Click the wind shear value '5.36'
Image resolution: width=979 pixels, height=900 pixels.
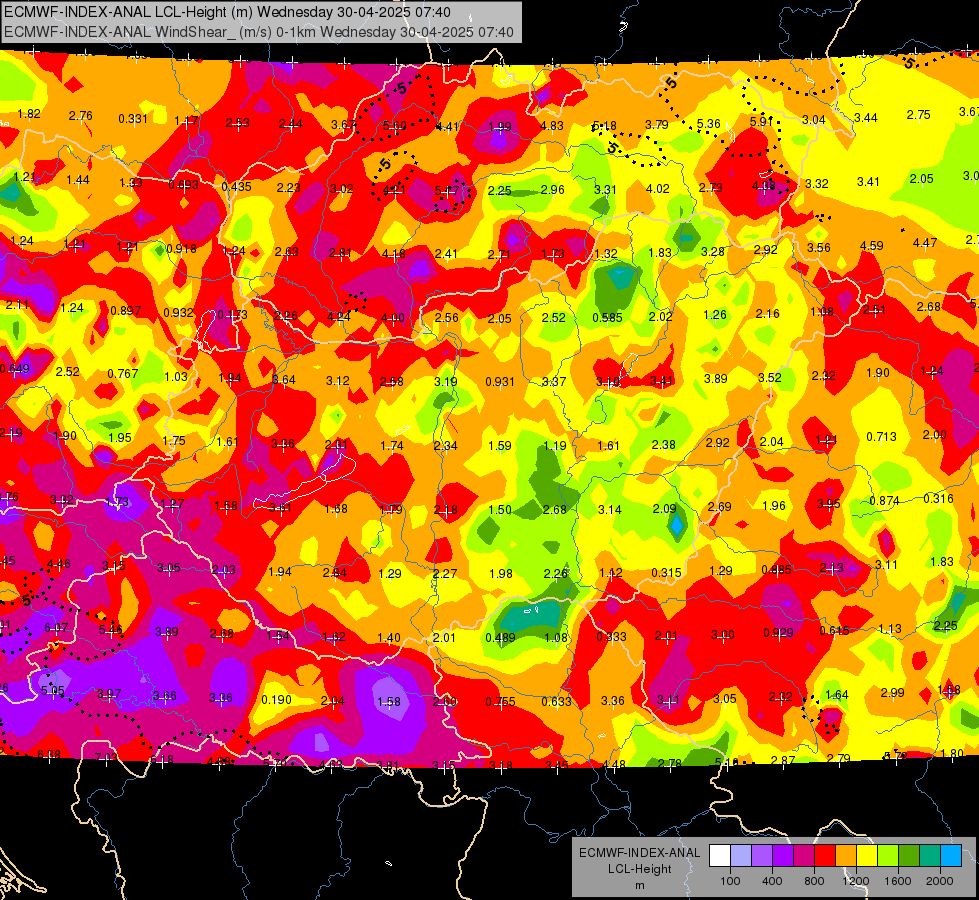coord(709,124)
